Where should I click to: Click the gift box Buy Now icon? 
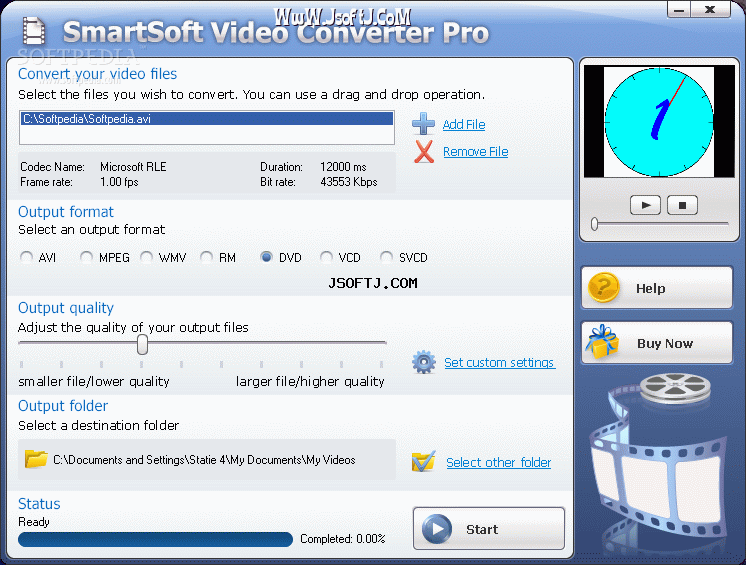tap(602, 342)
